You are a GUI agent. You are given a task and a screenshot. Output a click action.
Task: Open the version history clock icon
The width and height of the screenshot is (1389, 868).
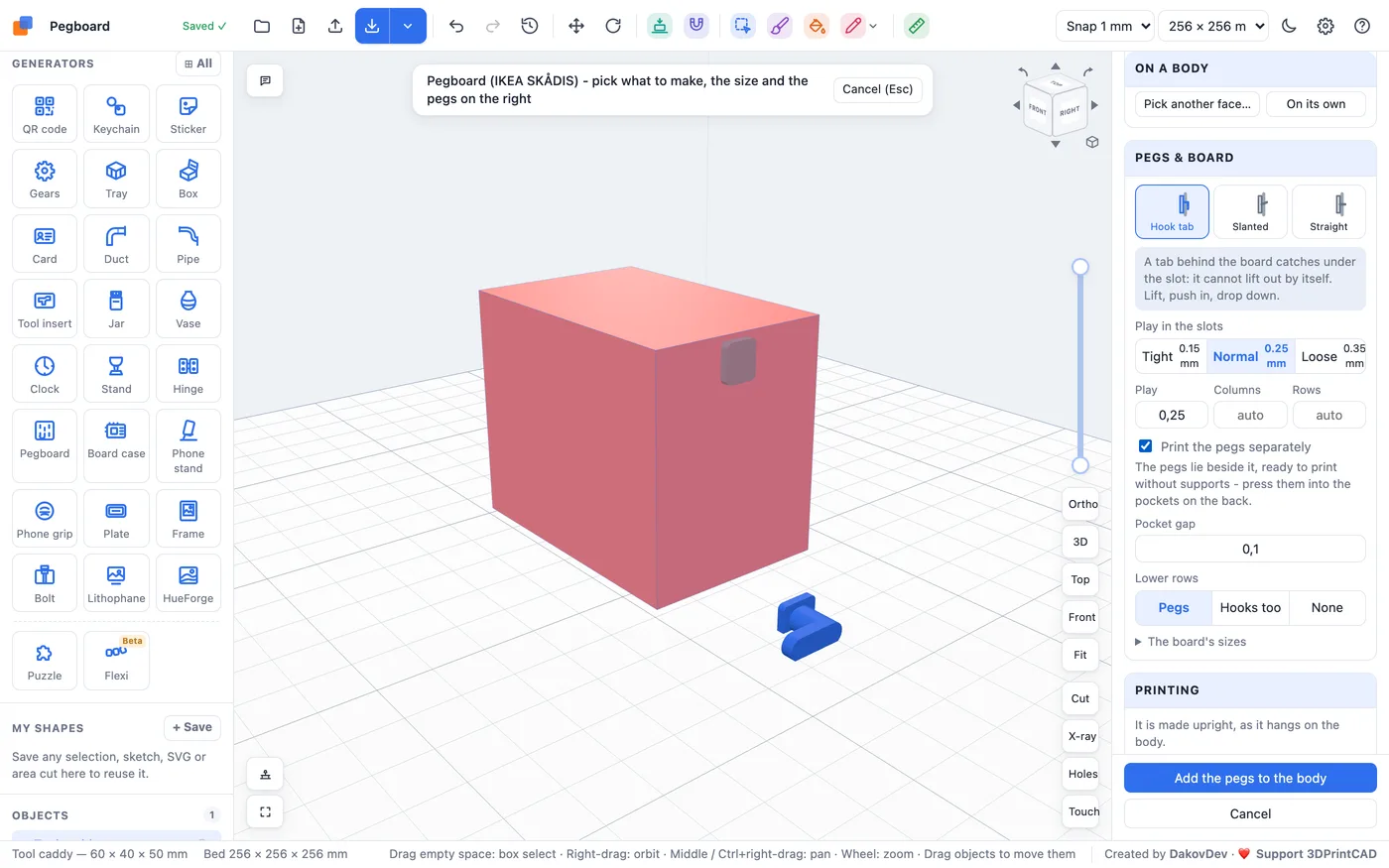(530, 26)
